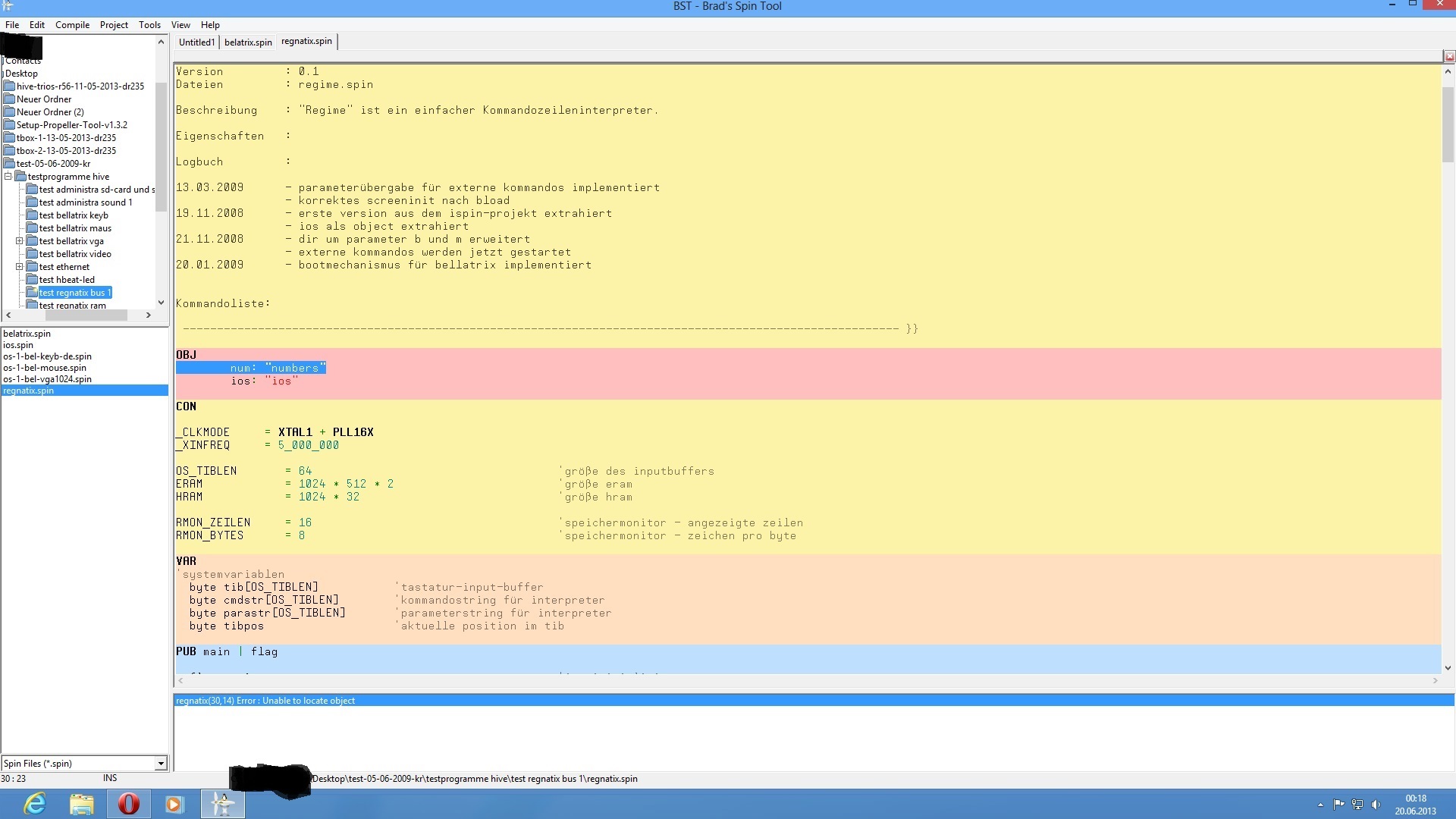Open File Explorer from the taskbar

coord(82,804)
